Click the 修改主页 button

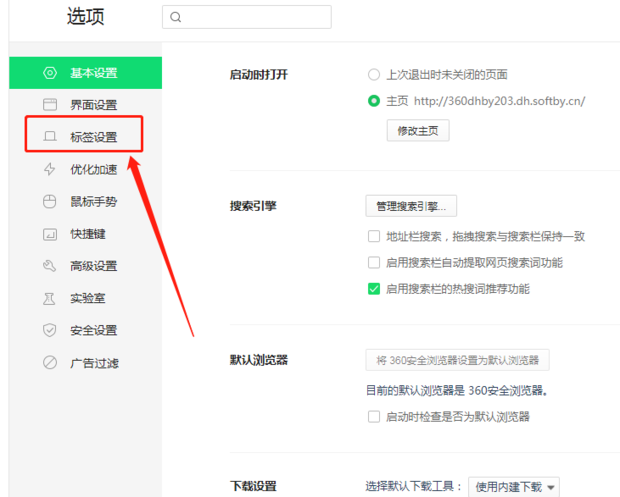point(418,130)
